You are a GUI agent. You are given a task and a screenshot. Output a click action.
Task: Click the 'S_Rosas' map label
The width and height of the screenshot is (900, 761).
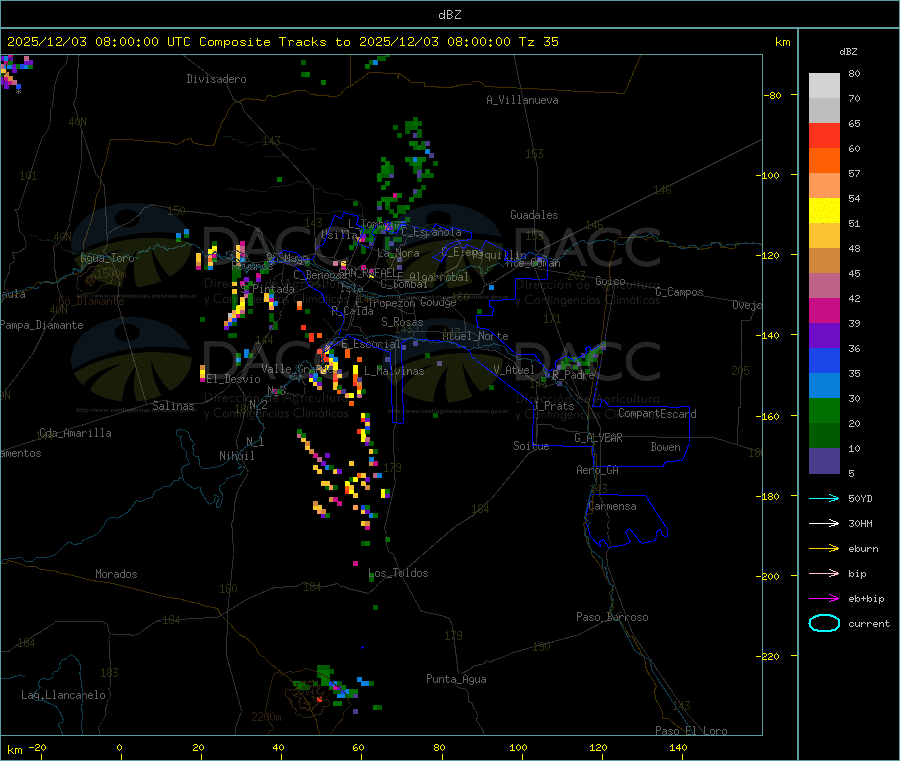tap(402, 322)
